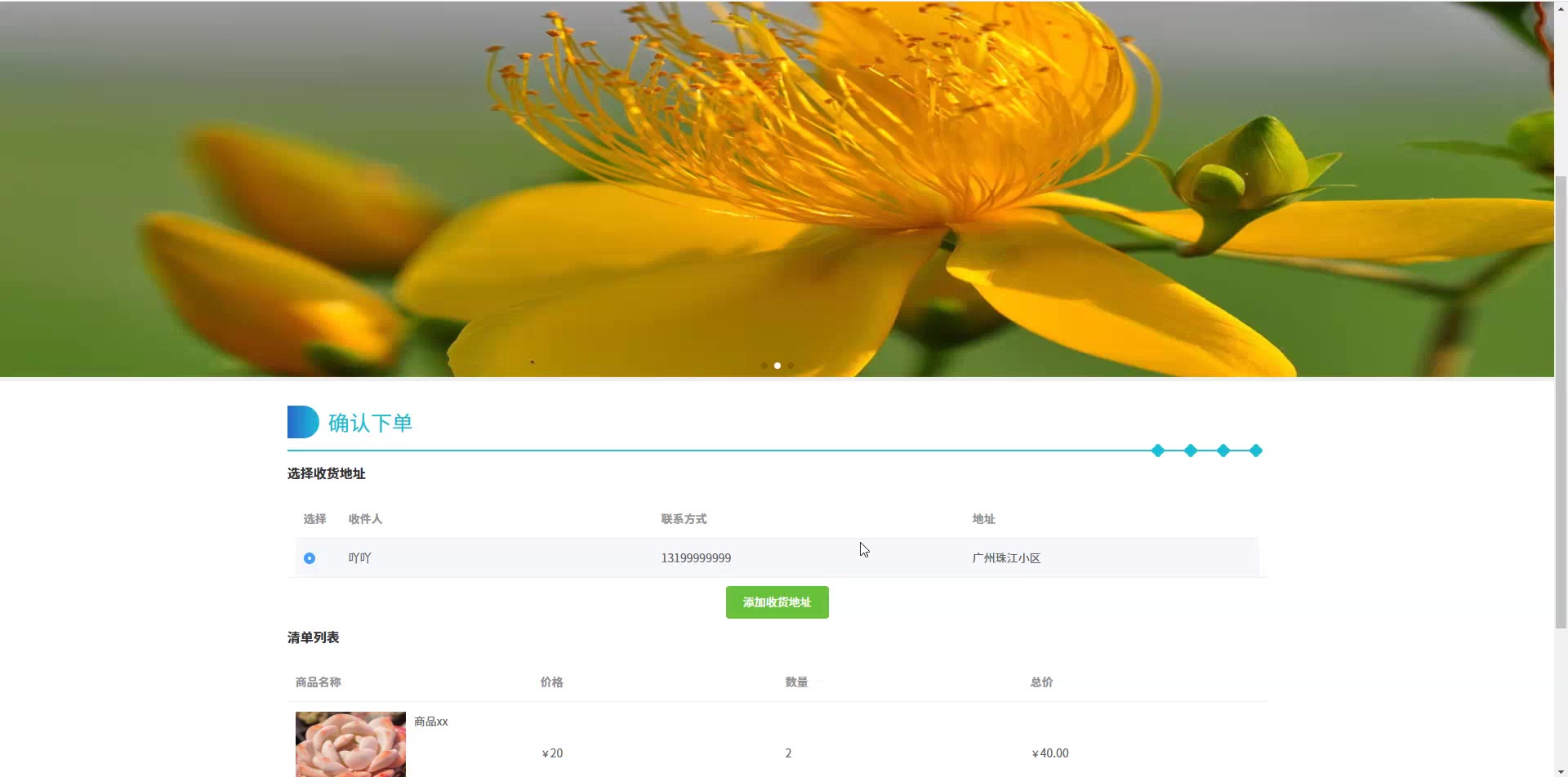1568x777 pixels.
Task: Click the scrollbar down arrow
Action: pos(1561,770)
